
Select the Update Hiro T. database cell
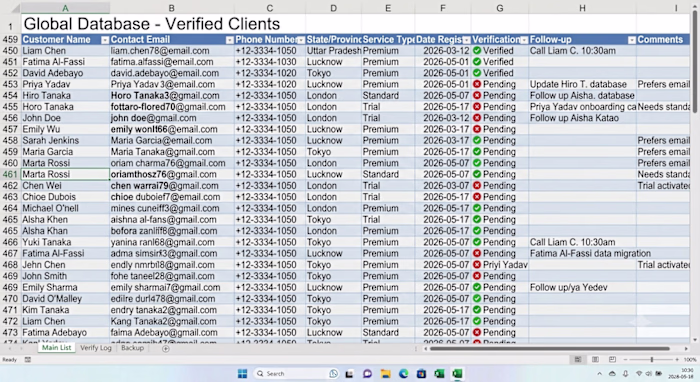click(583, 84)
